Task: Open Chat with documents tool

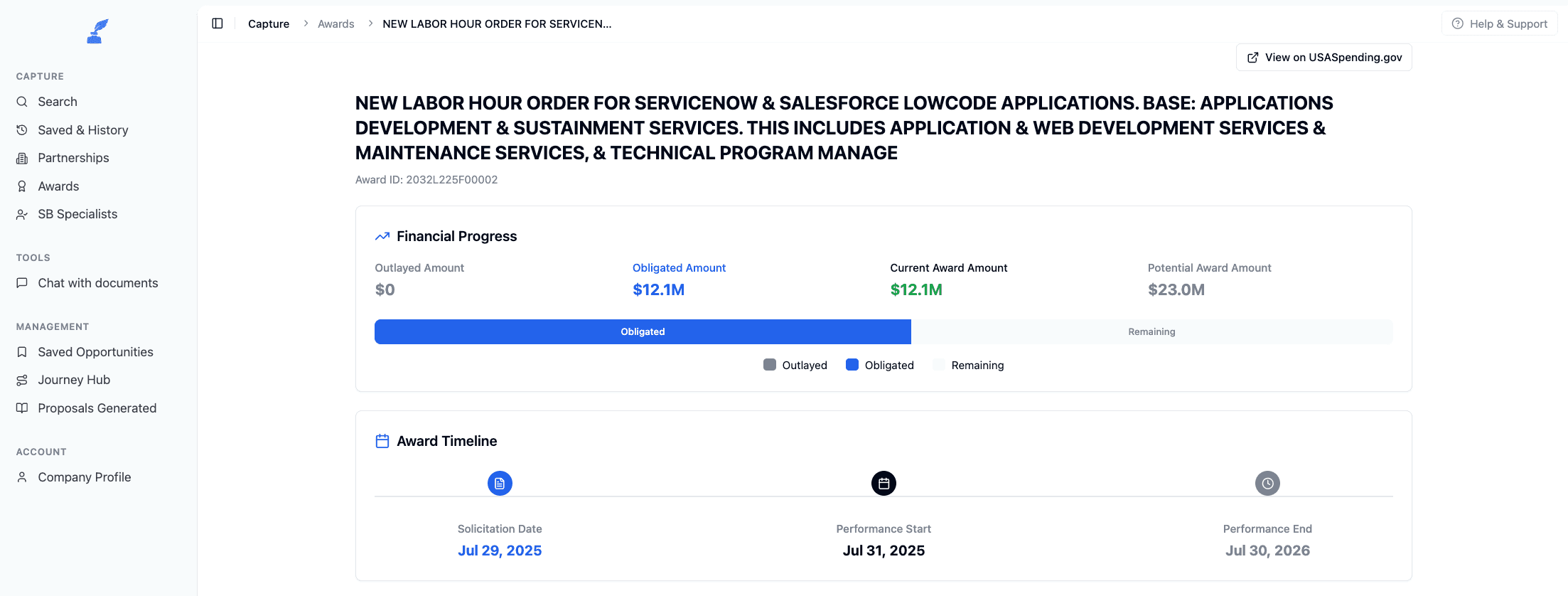Action: pyautogui.click(x=98, y=283)
